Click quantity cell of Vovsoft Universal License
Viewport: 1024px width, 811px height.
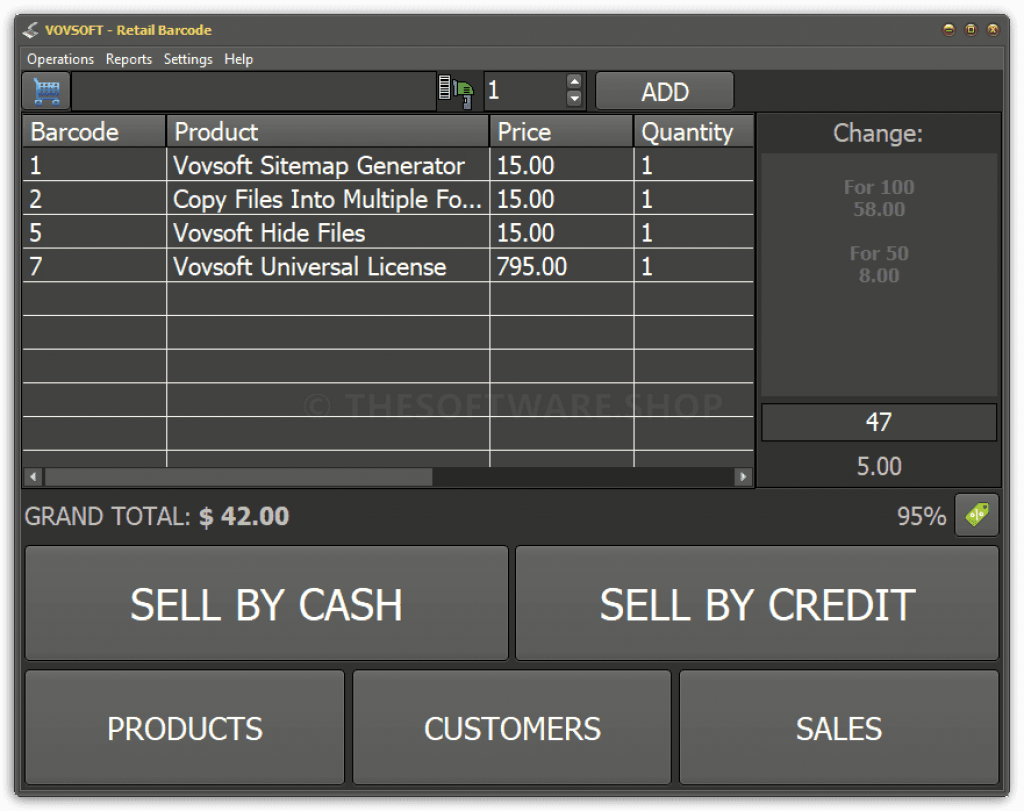coord(694,266)
